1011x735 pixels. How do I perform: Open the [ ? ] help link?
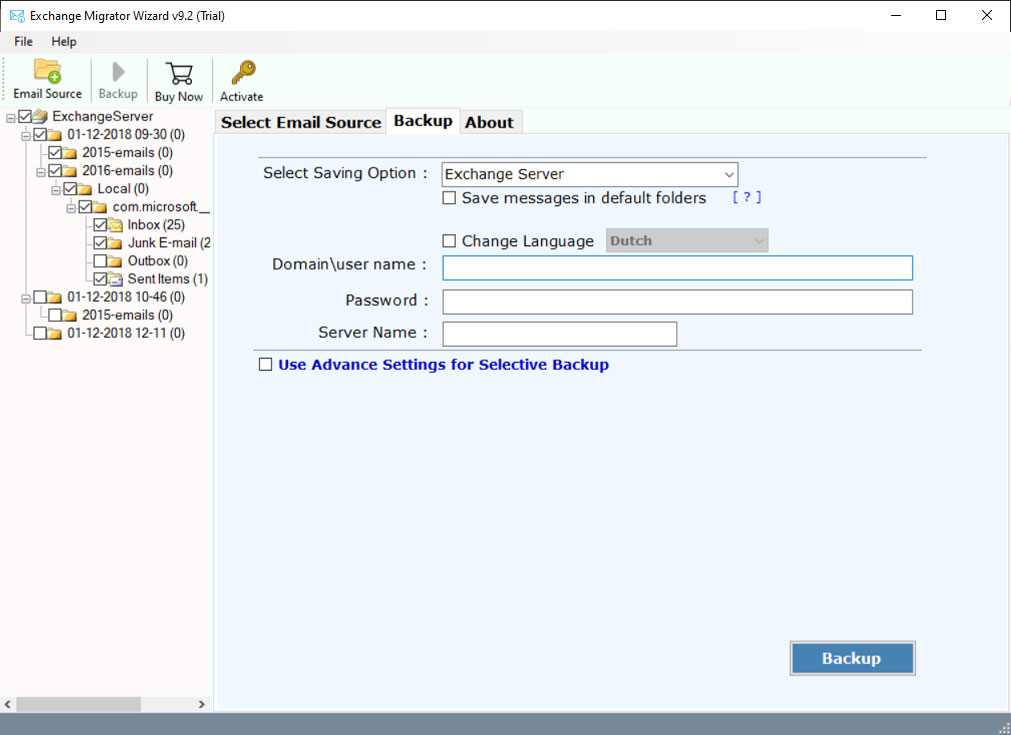(747, 197)
